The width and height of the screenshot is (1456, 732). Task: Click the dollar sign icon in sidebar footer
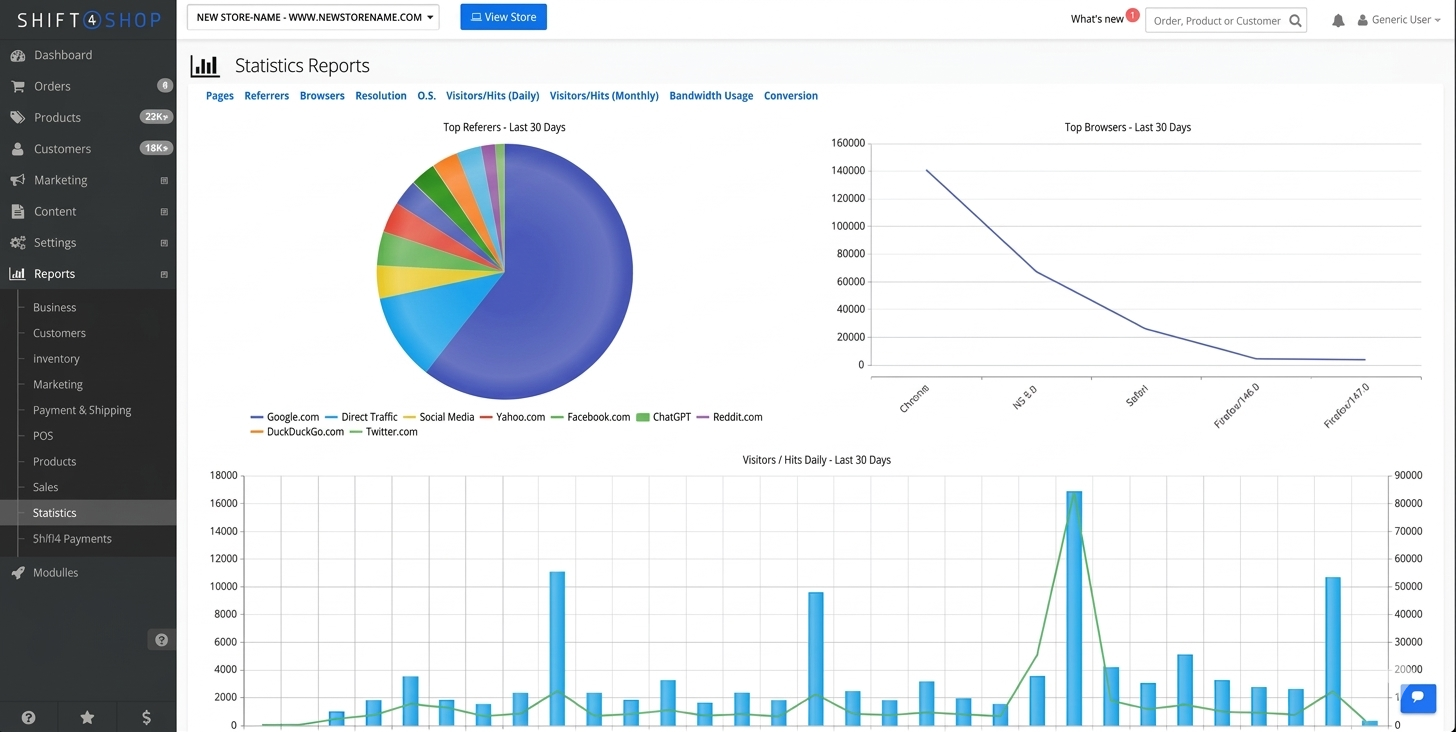pyautogui.click(x=145, y=717)
